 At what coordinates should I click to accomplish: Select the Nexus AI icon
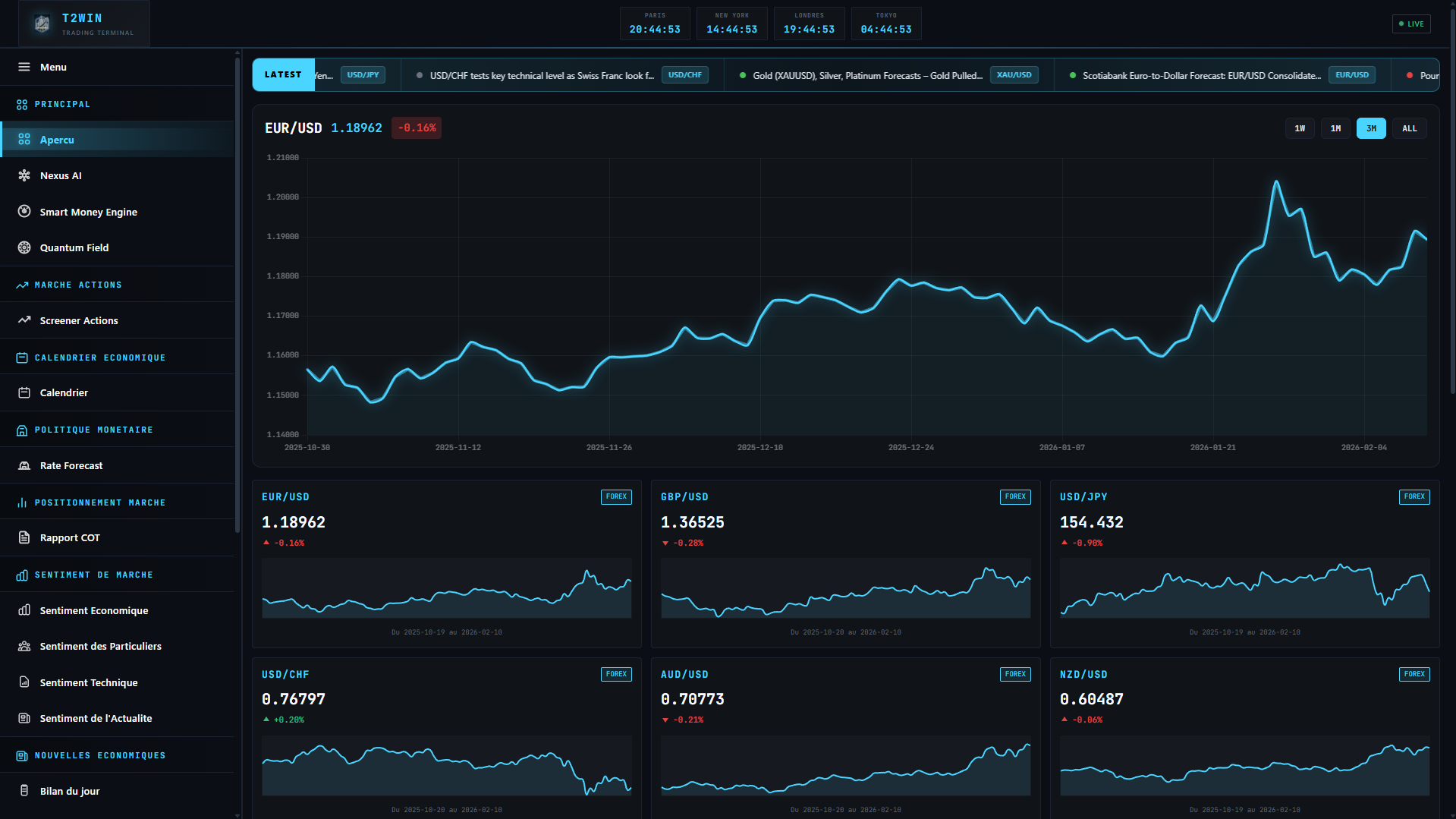[x=24, y=175]
